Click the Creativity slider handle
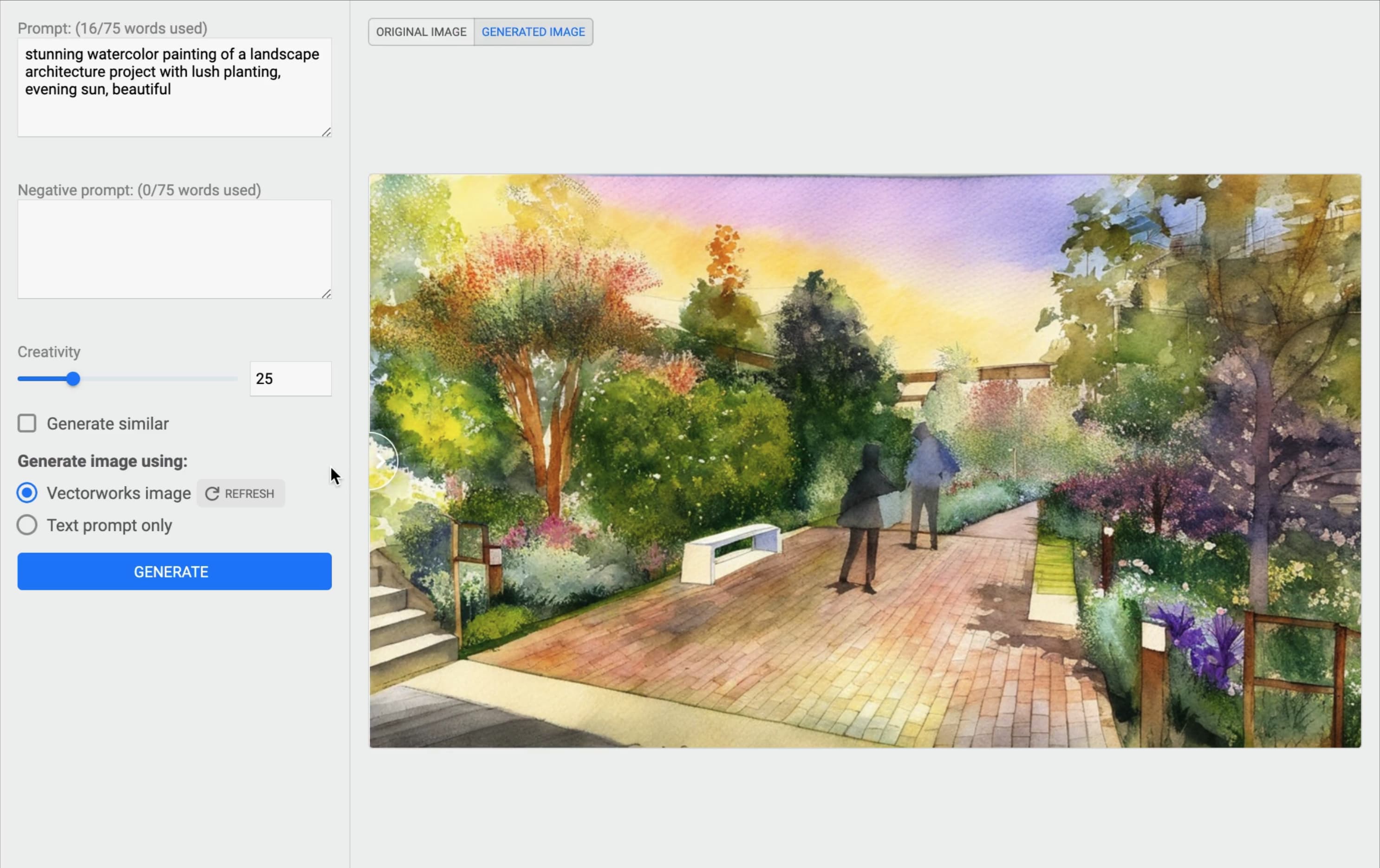Viewport: 1380px width, 868px height. 73,379
